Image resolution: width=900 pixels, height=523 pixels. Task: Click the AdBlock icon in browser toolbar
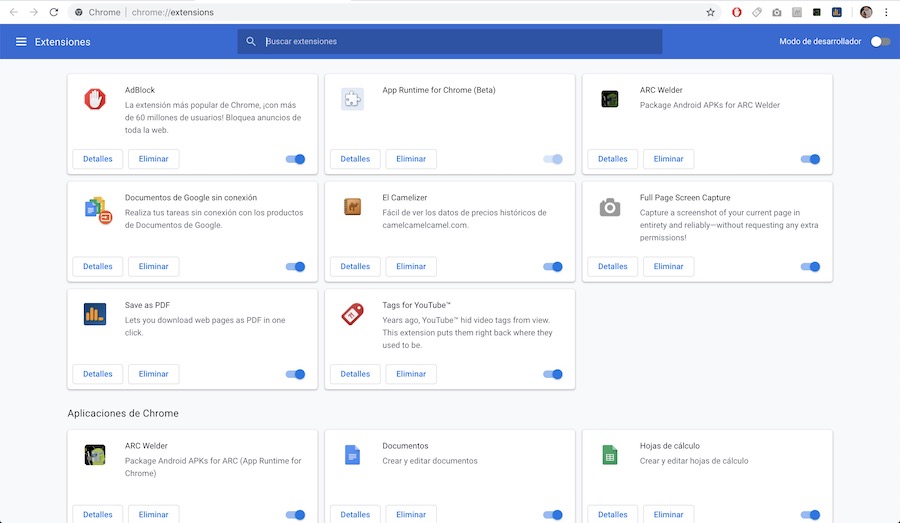pos(737,12)
